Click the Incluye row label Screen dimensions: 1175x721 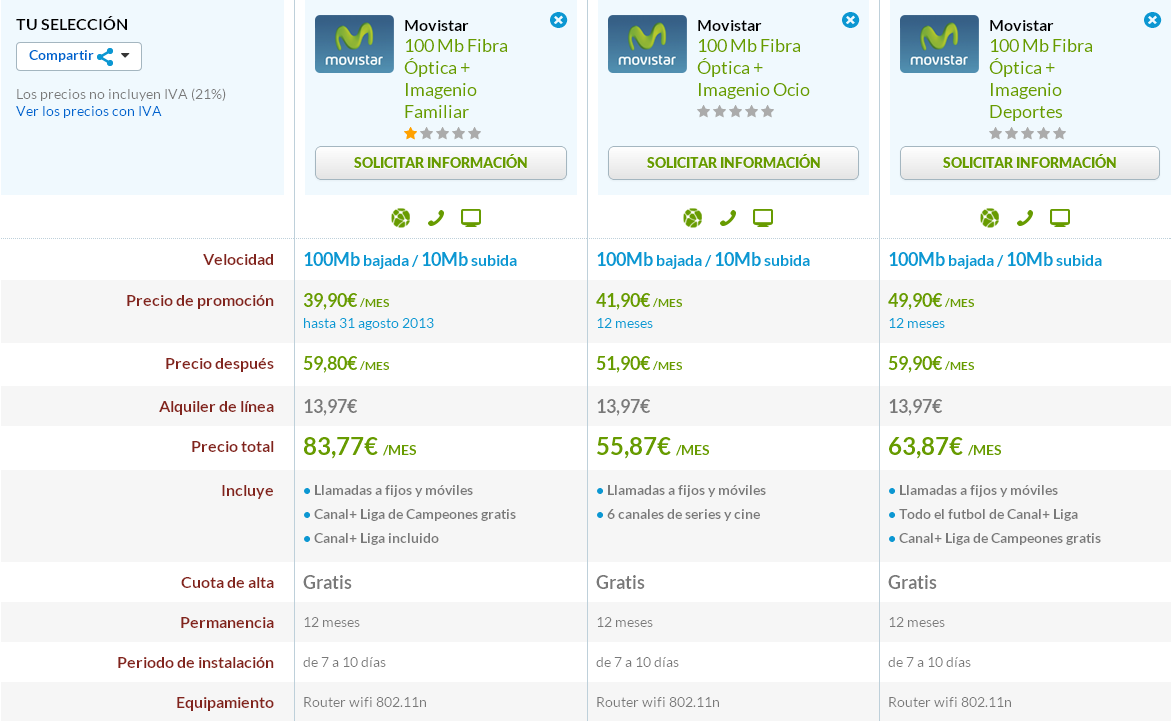[x=247, y=491]
